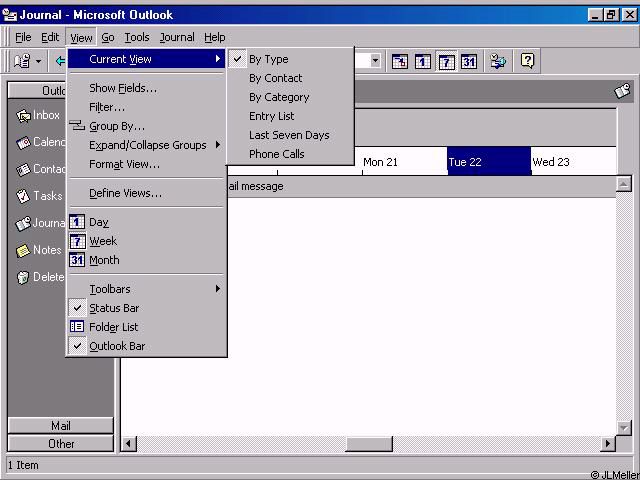The image size is (640, 480).
Task: Click the Other group button
Action: point(60,444)
